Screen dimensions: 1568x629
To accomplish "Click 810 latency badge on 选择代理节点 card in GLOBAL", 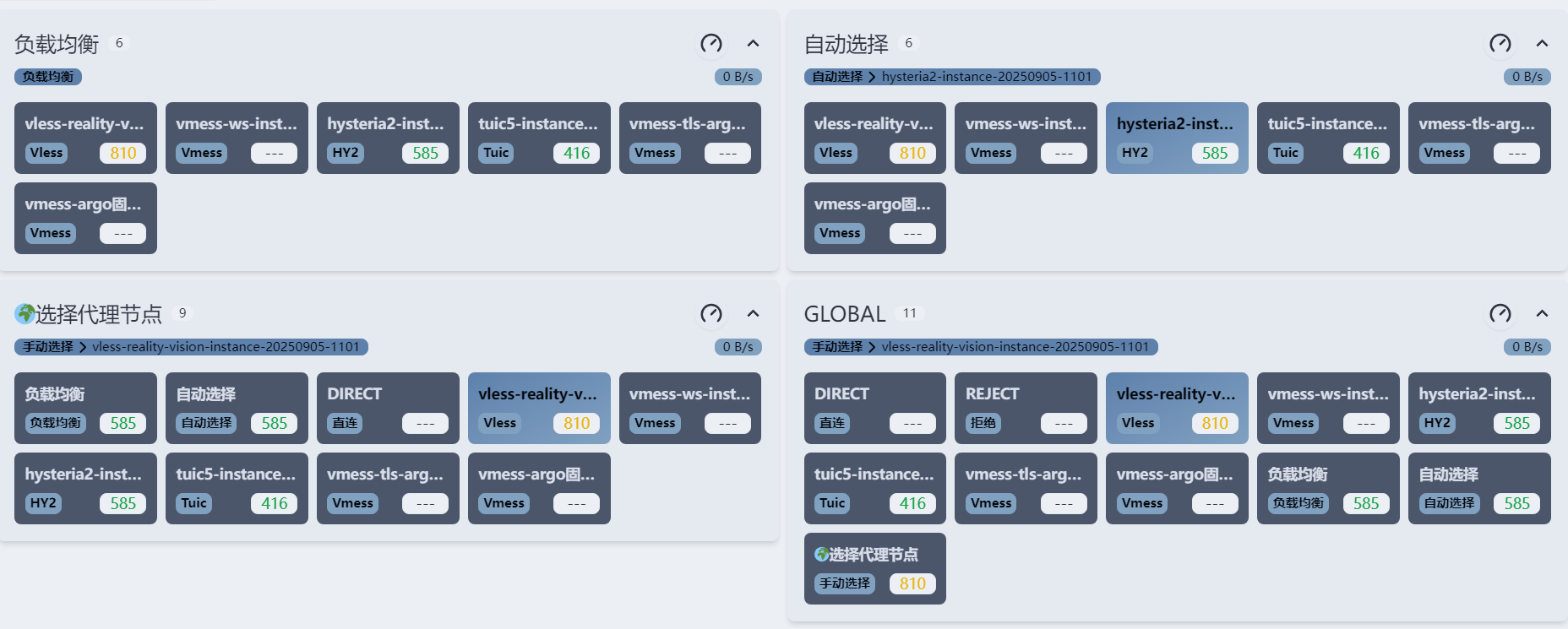I will pos(912,583).
